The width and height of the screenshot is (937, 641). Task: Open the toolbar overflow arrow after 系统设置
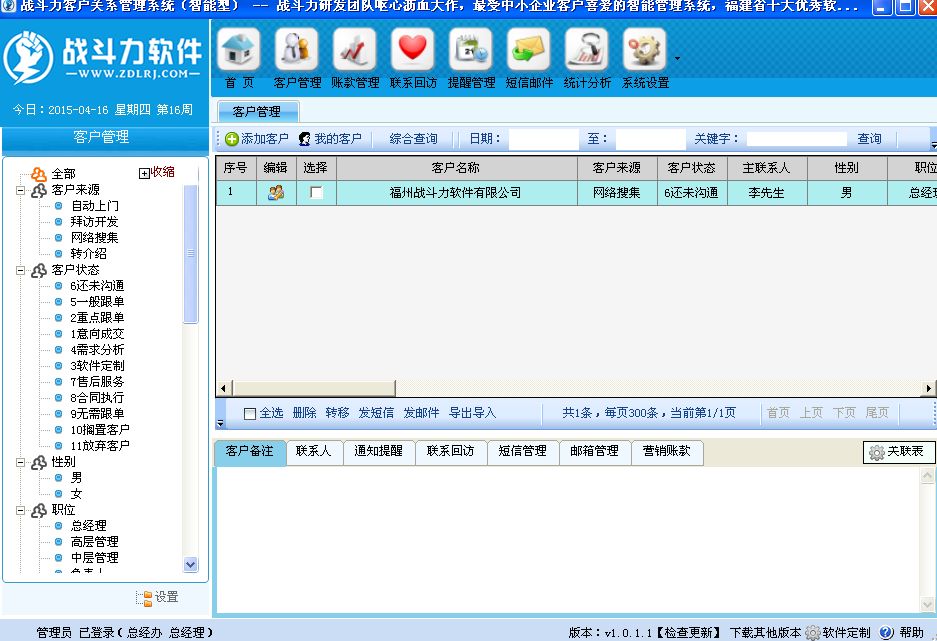pyautogui.click(x=677, y=59)
